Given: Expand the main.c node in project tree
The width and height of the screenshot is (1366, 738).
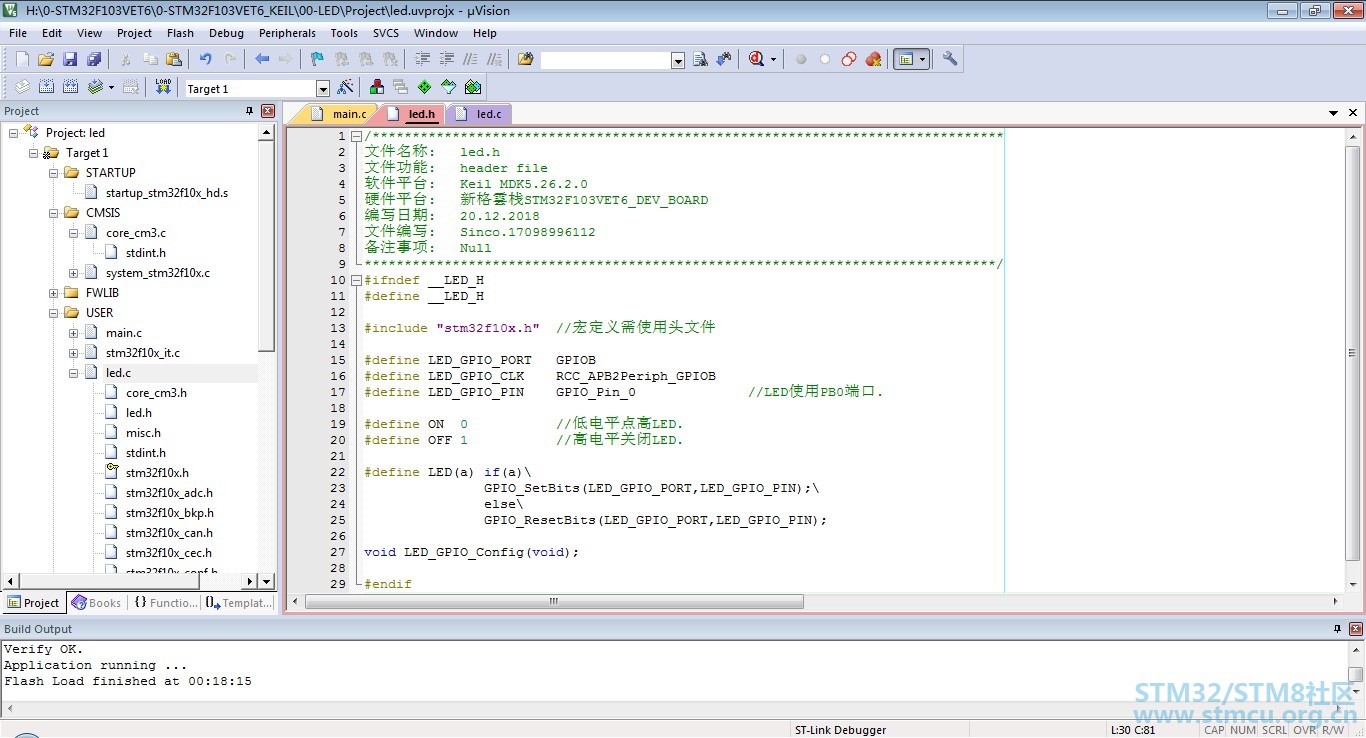Looking at the screenshot, I should [x=73, y=333].
